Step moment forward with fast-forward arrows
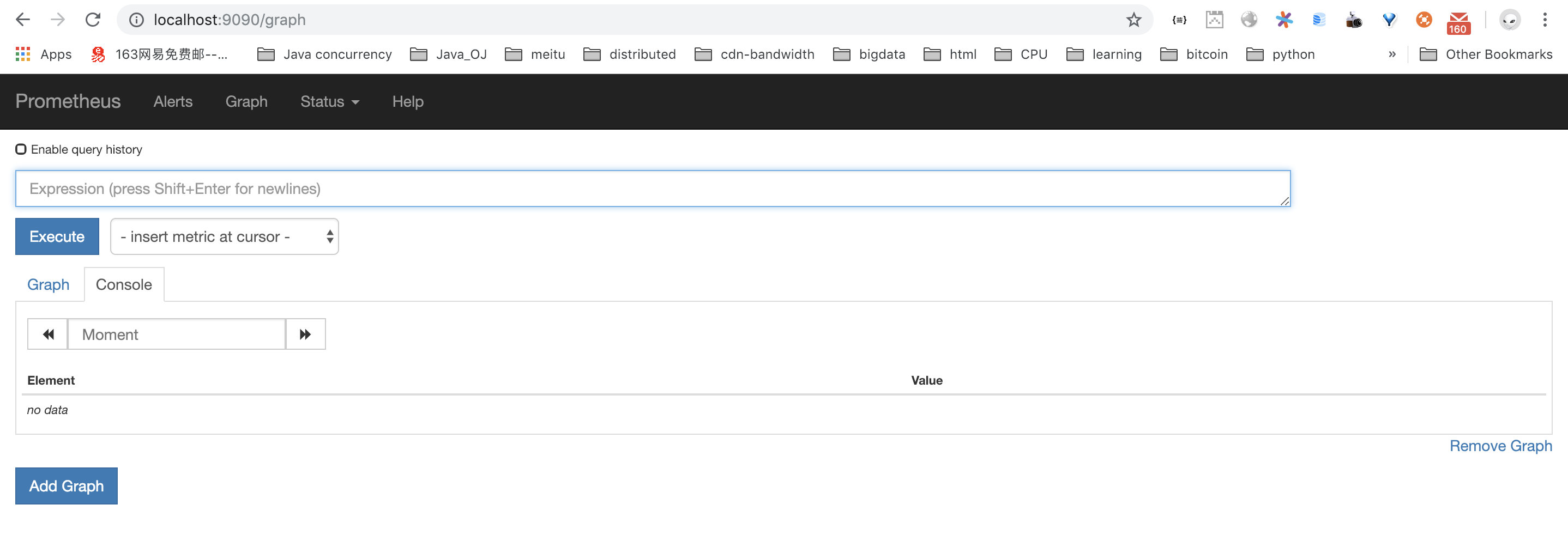Image resolution: width=1568 pixels, height=535 pixels. pyautogui.click(x=305, y=334)
